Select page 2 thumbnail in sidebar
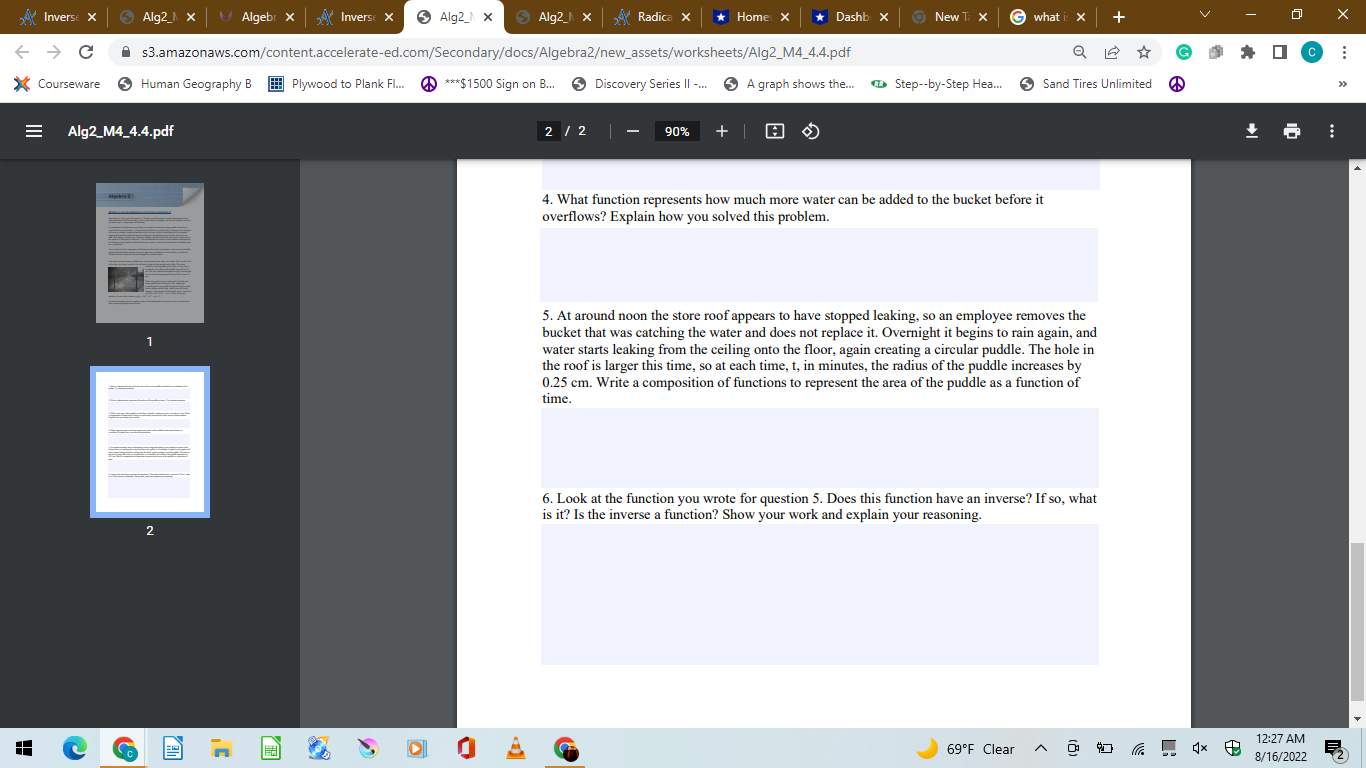Viewport: 1366px width, 768px height. (150, 441)
